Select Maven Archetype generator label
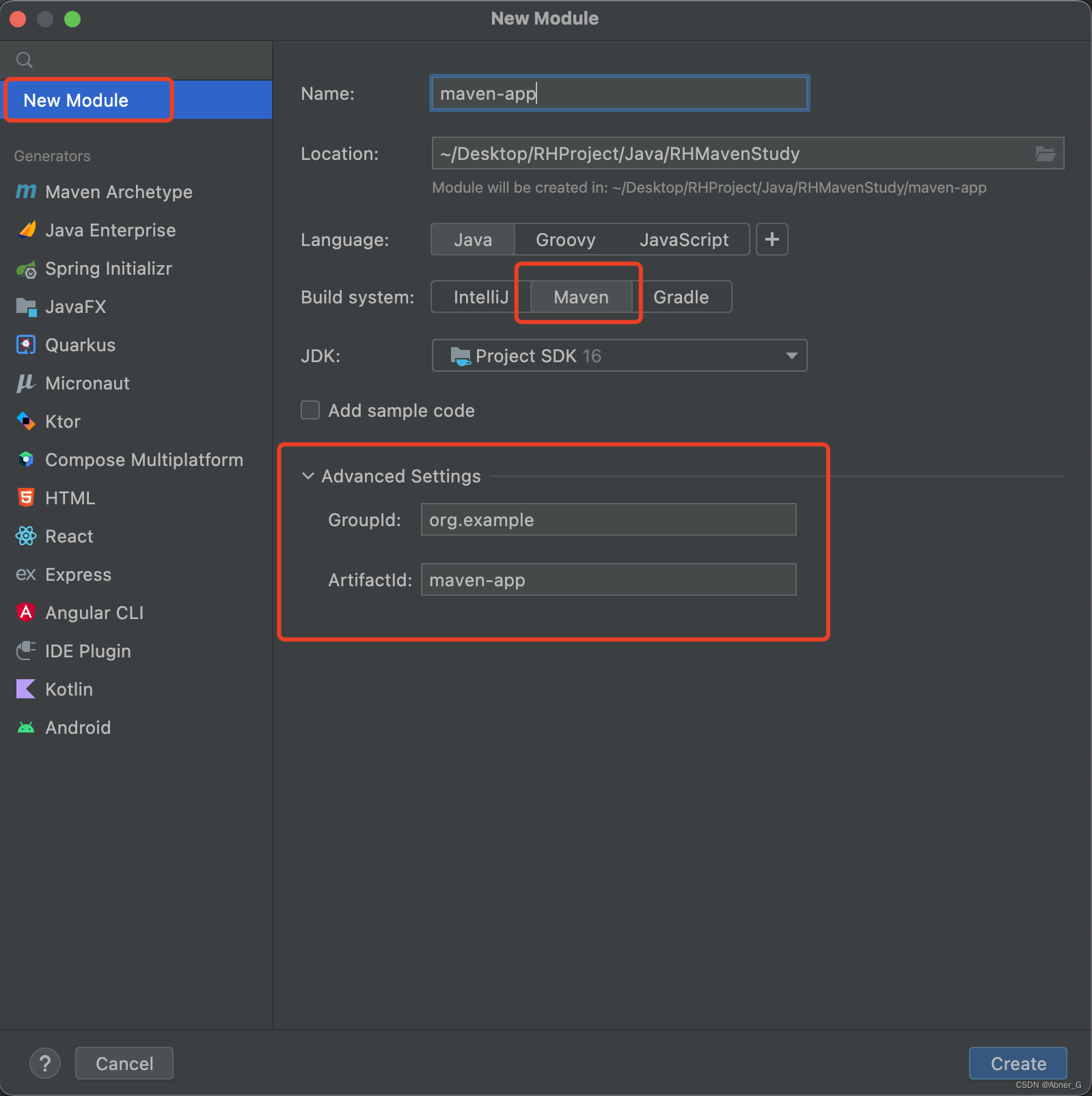The image size is (1092, 1096). tap(119, 192)
